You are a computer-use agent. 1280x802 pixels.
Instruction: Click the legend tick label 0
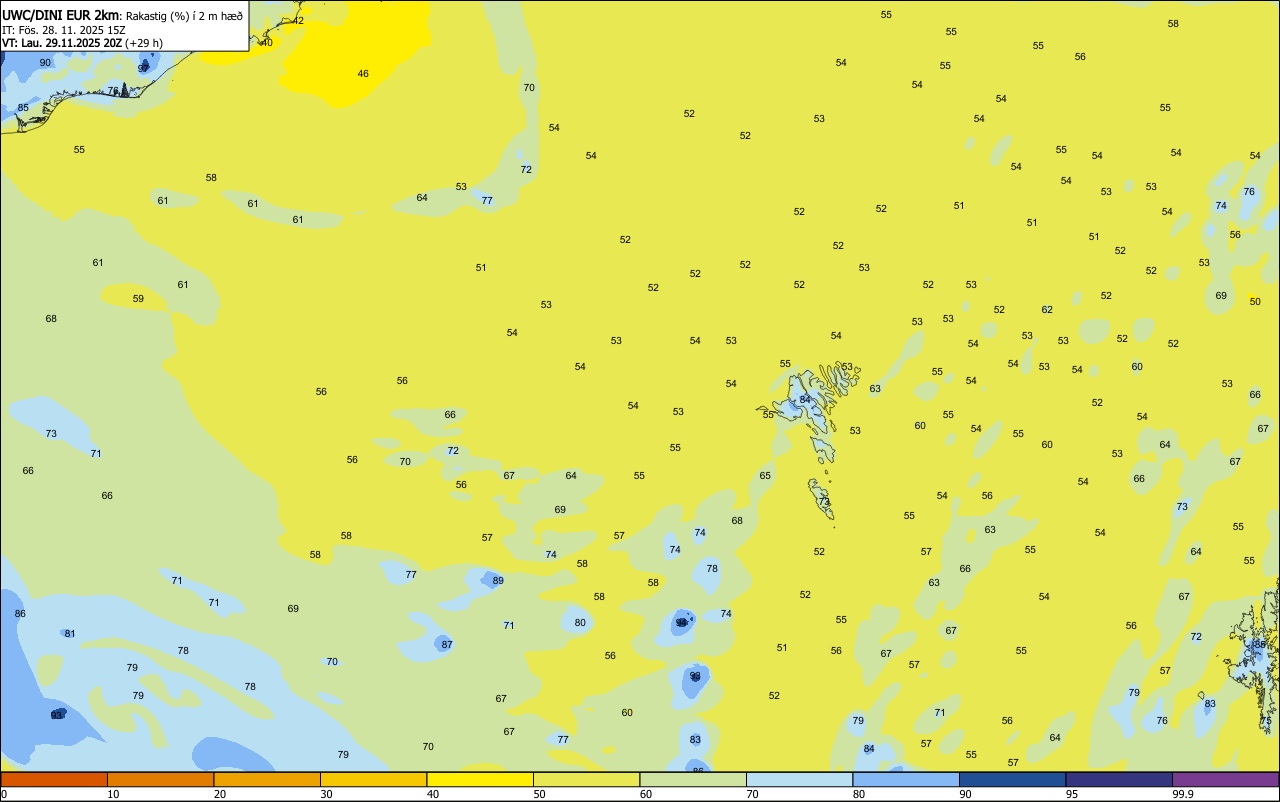point(4,794)
